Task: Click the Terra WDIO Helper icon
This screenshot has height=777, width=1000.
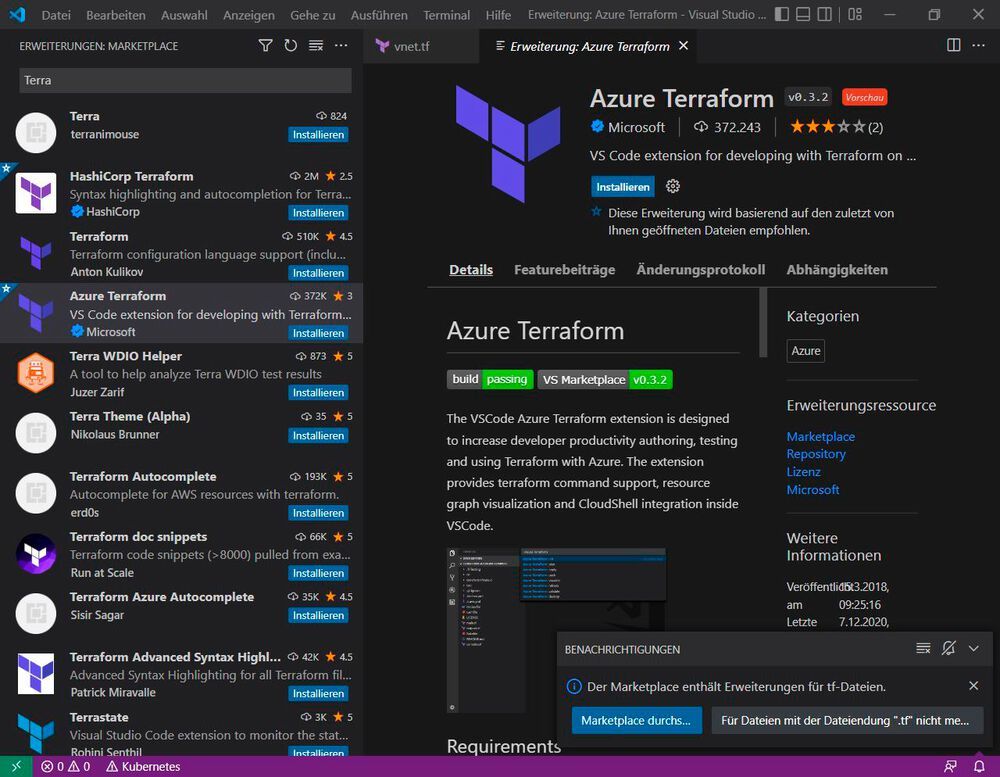Action: pyautogui.click(x=36, y=373)
